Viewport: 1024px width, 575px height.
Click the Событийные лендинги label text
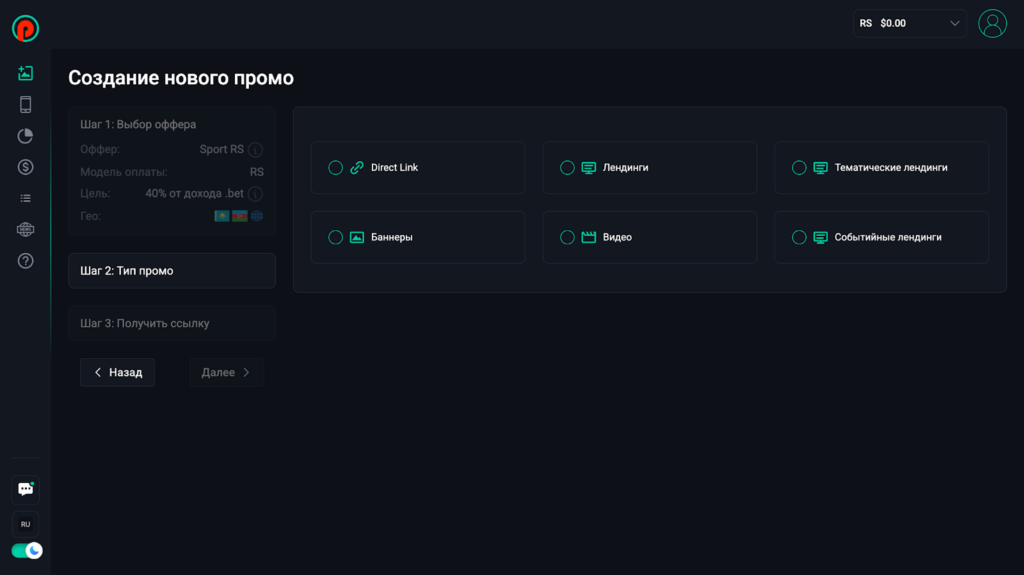[888, 237]
